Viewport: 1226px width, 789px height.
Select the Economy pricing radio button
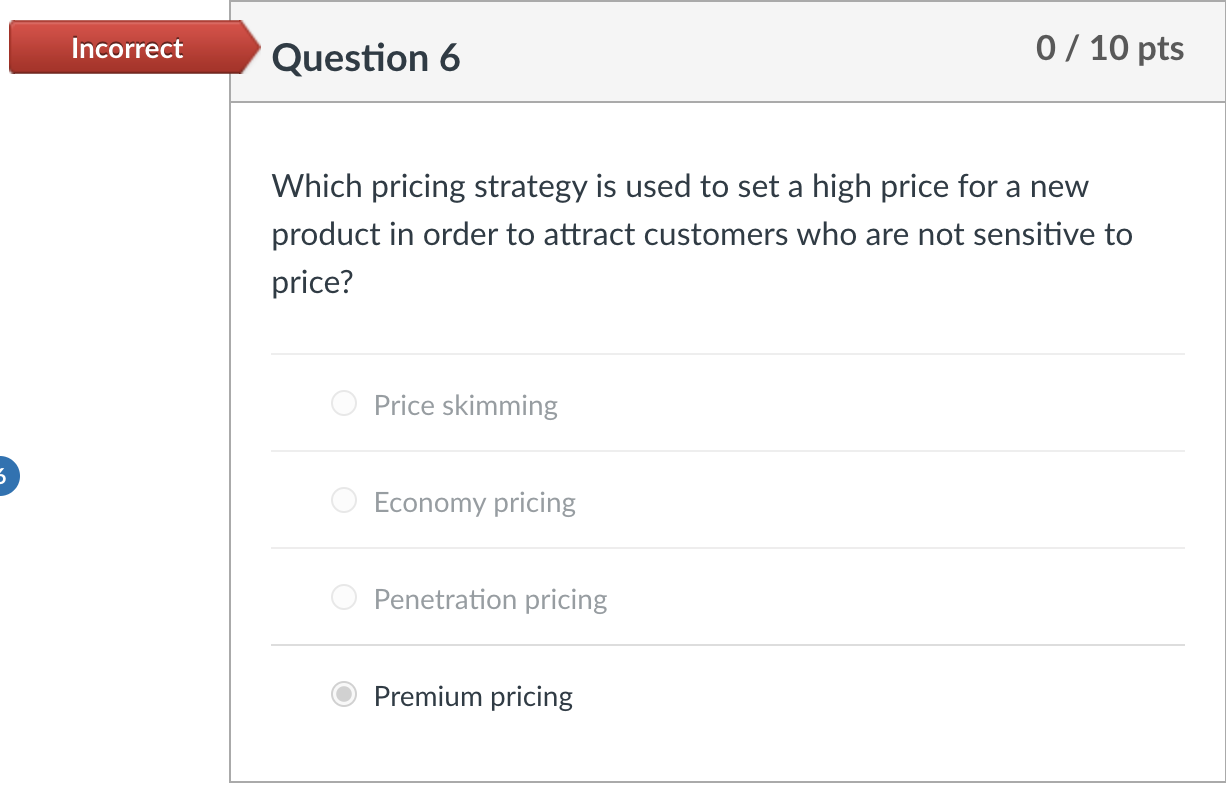344,500
